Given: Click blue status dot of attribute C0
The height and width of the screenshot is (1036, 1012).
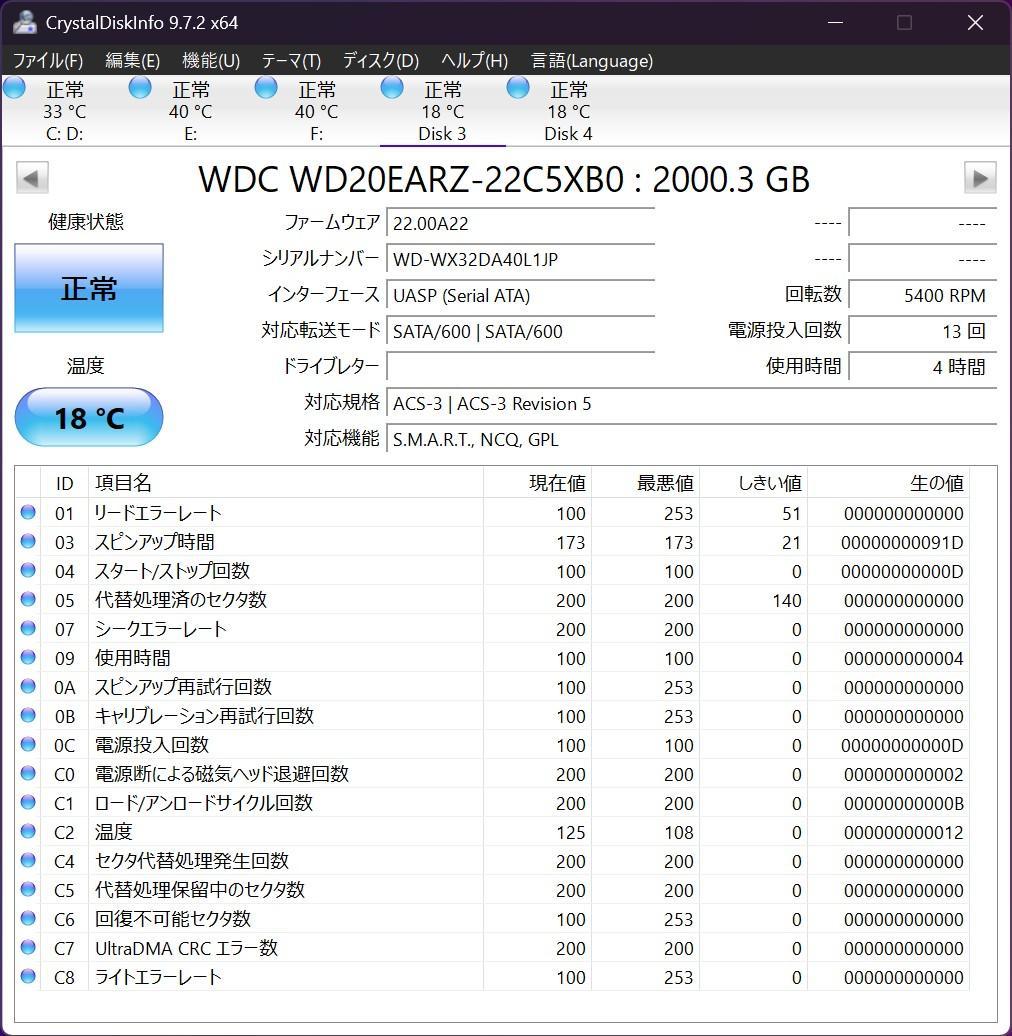Looking at the screenshot, I should [x=28, y=773].
